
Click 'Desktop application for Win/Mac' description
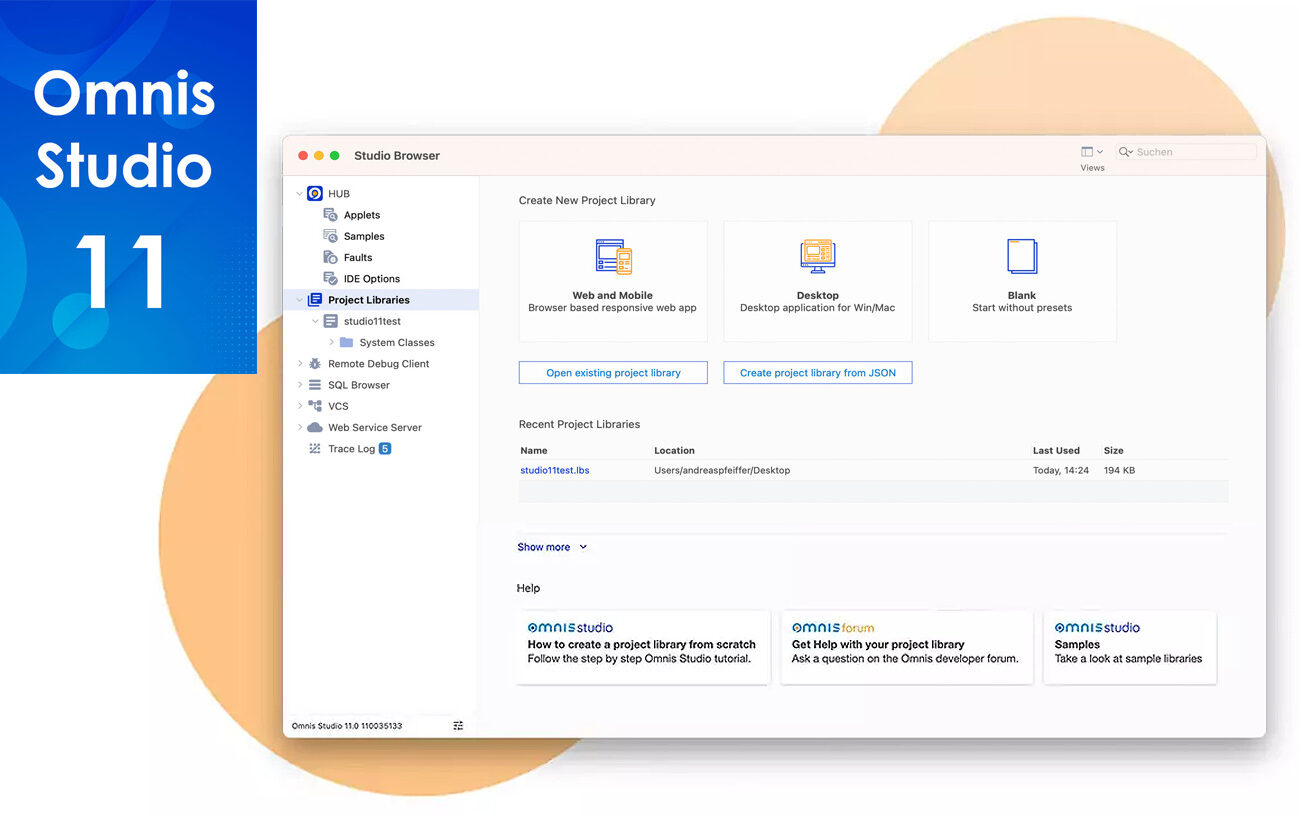[817, 308]
